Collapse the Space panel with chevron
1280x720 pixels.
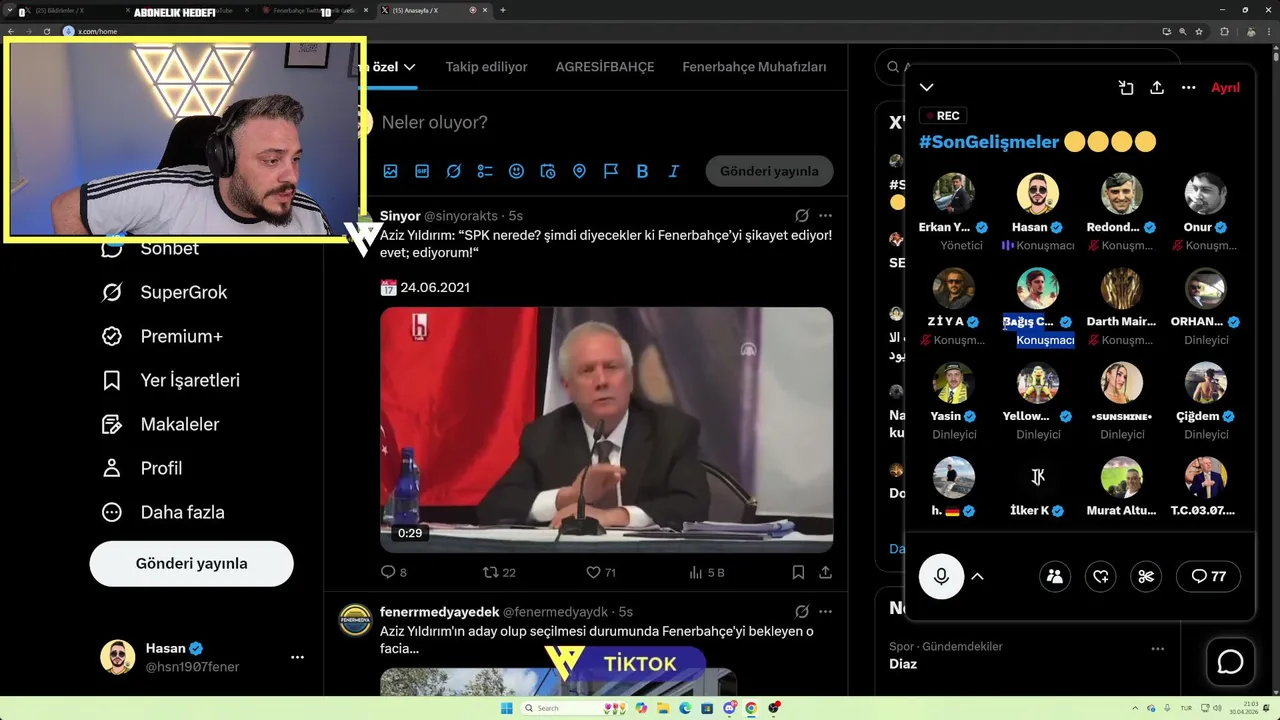coord(927,88)
